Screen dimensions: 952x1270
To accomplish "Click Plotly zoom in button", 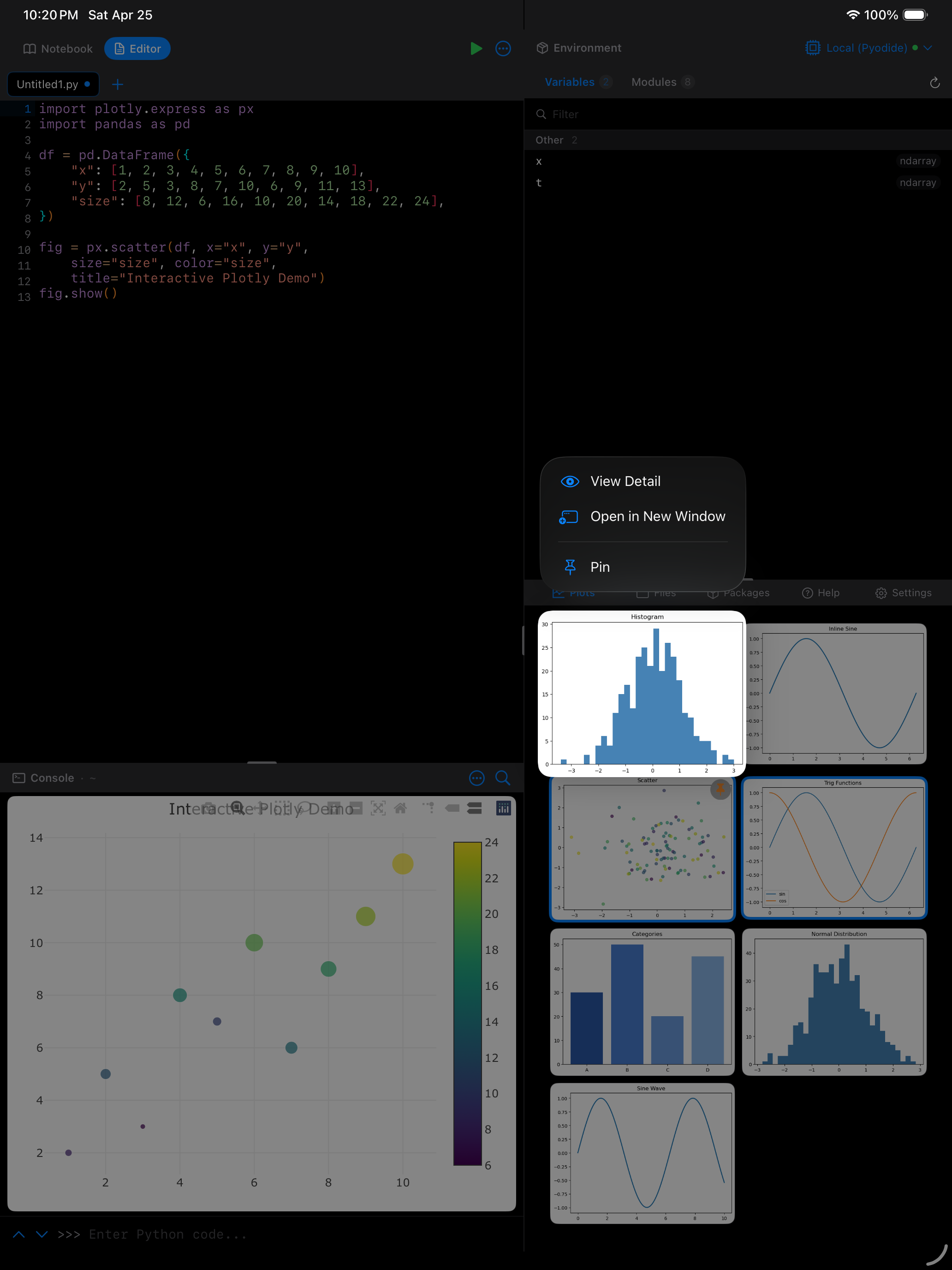I will pyautogui.click(x=334, y=808).
